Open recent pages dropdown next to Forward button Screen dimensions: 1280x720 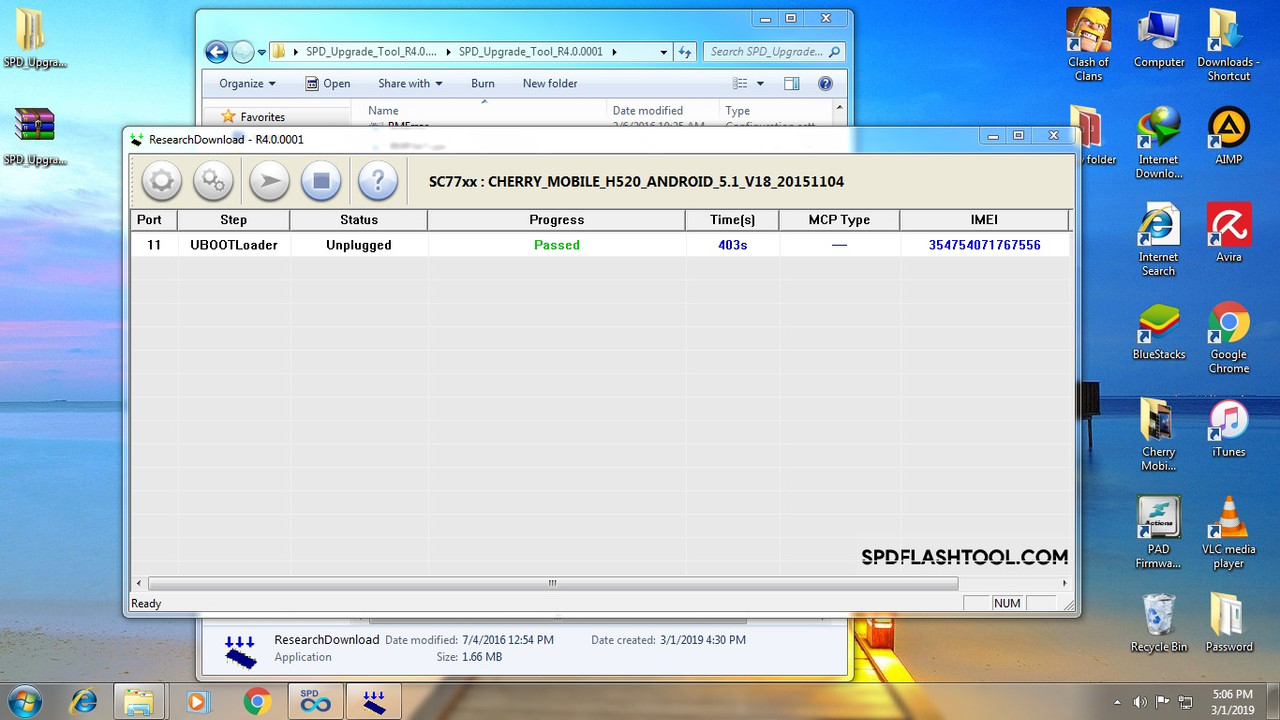click(262, 52)
